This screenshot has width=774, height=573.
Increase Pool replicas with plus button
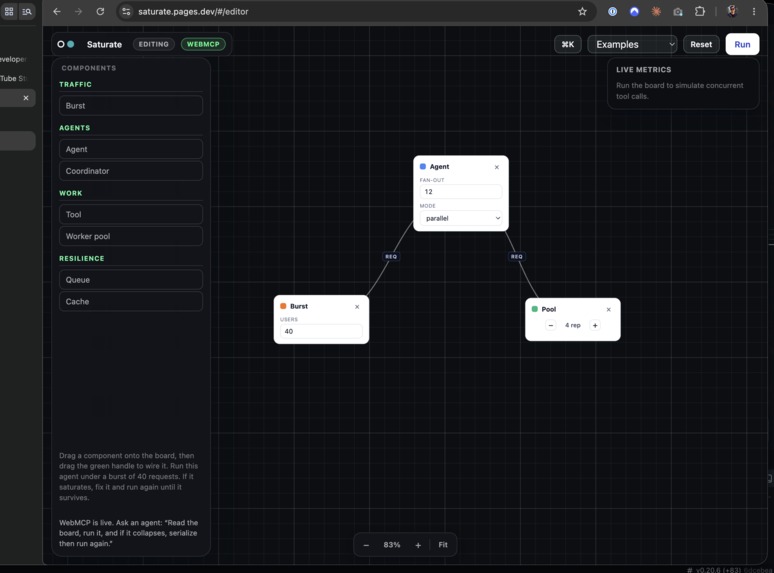pyautogui.click(x=595, y=325)
